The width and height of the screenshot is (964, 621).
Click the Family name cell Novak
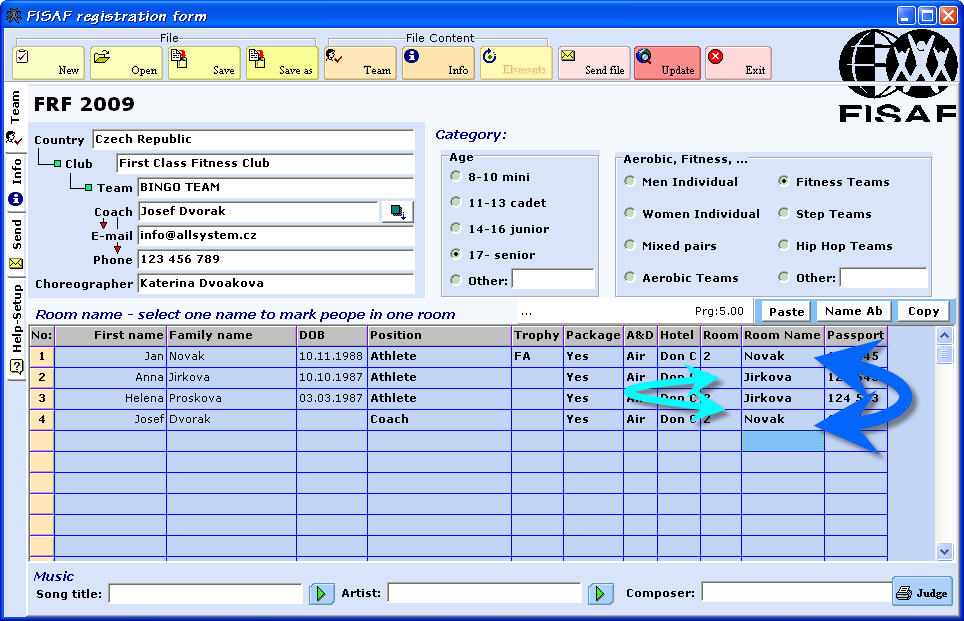point(231,356)
